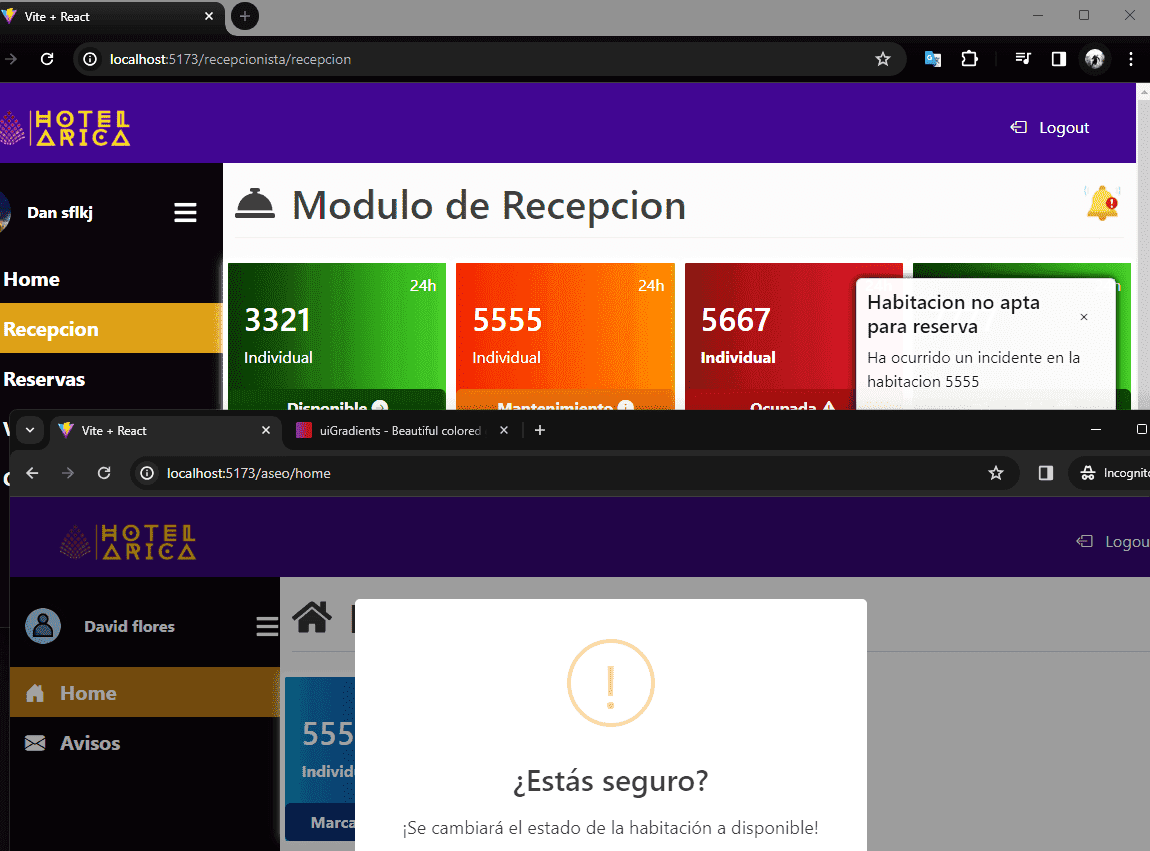Click the concierge bell beside Modulo de Recepcion
1150x851 pixels.
(255, 203)
